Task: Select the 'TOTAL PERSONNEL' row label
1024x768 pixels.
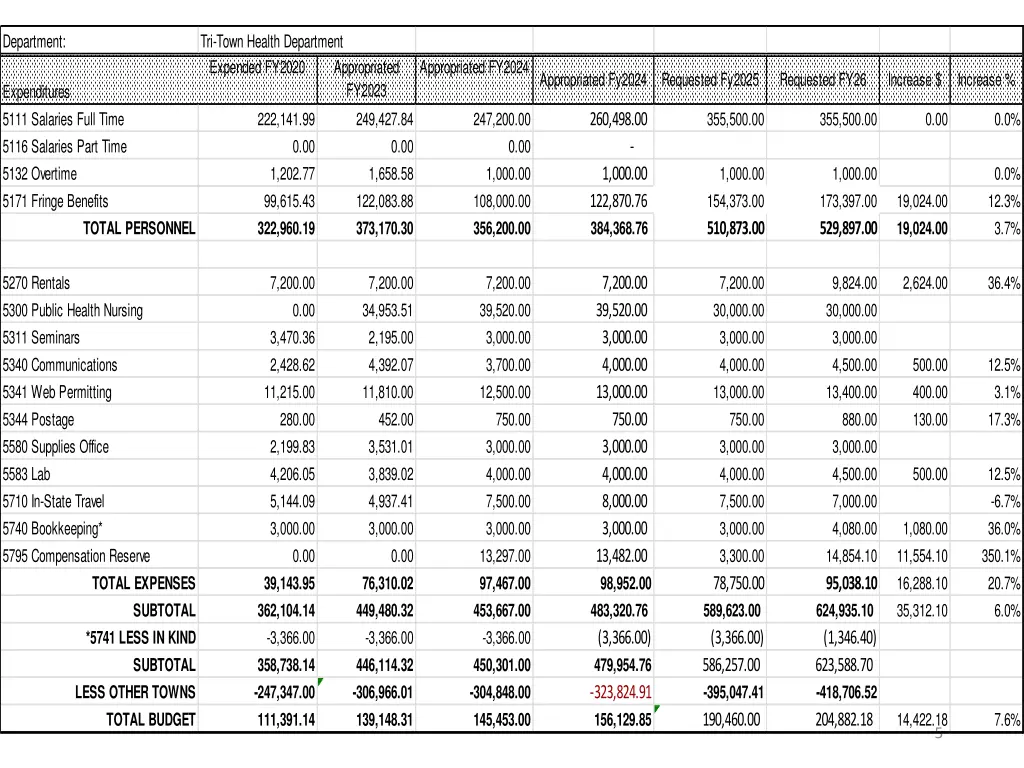Action: tap(138, 229)
